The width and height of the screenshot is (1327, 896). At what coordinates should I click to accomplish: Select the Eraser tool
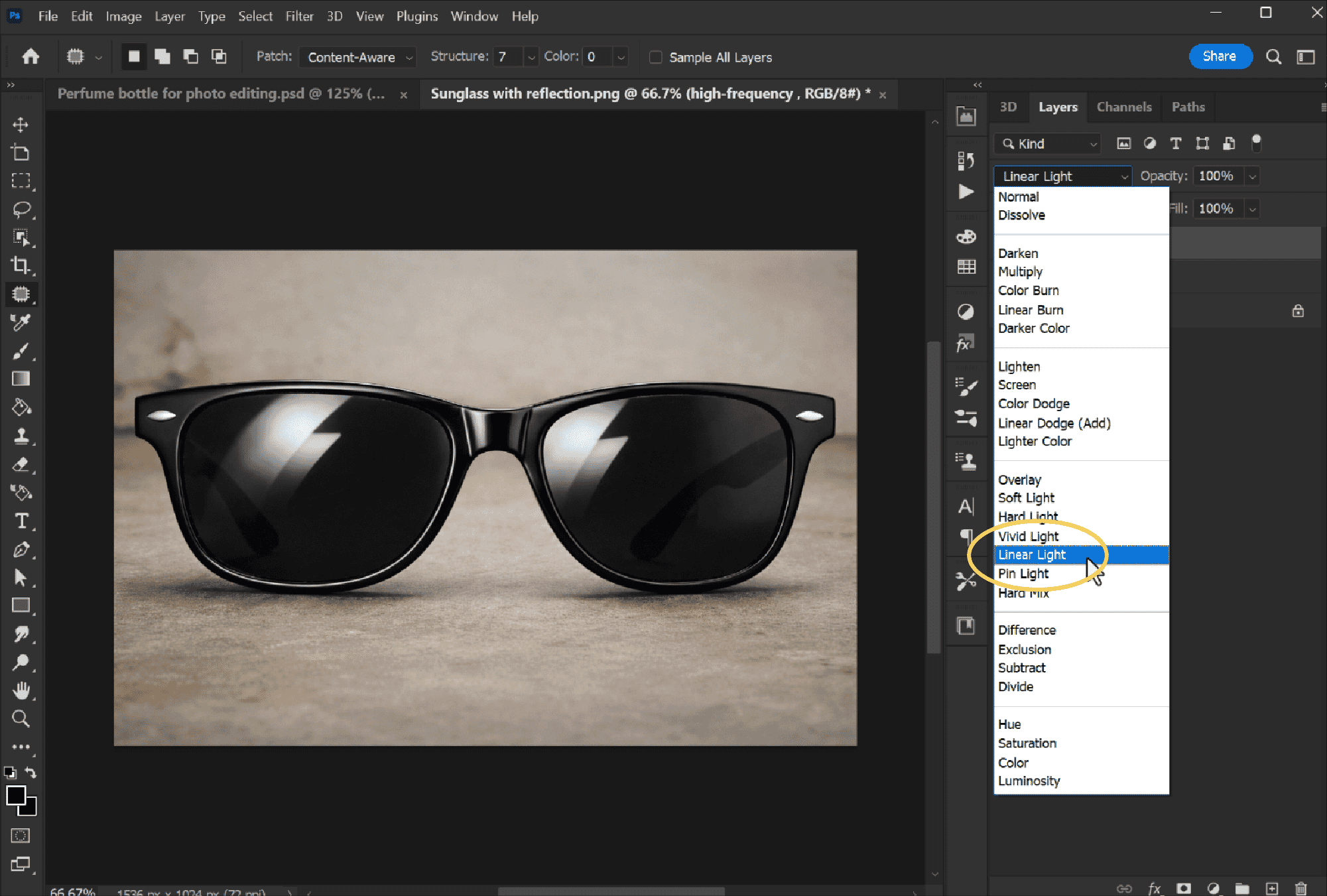click(x=21, y=464)
